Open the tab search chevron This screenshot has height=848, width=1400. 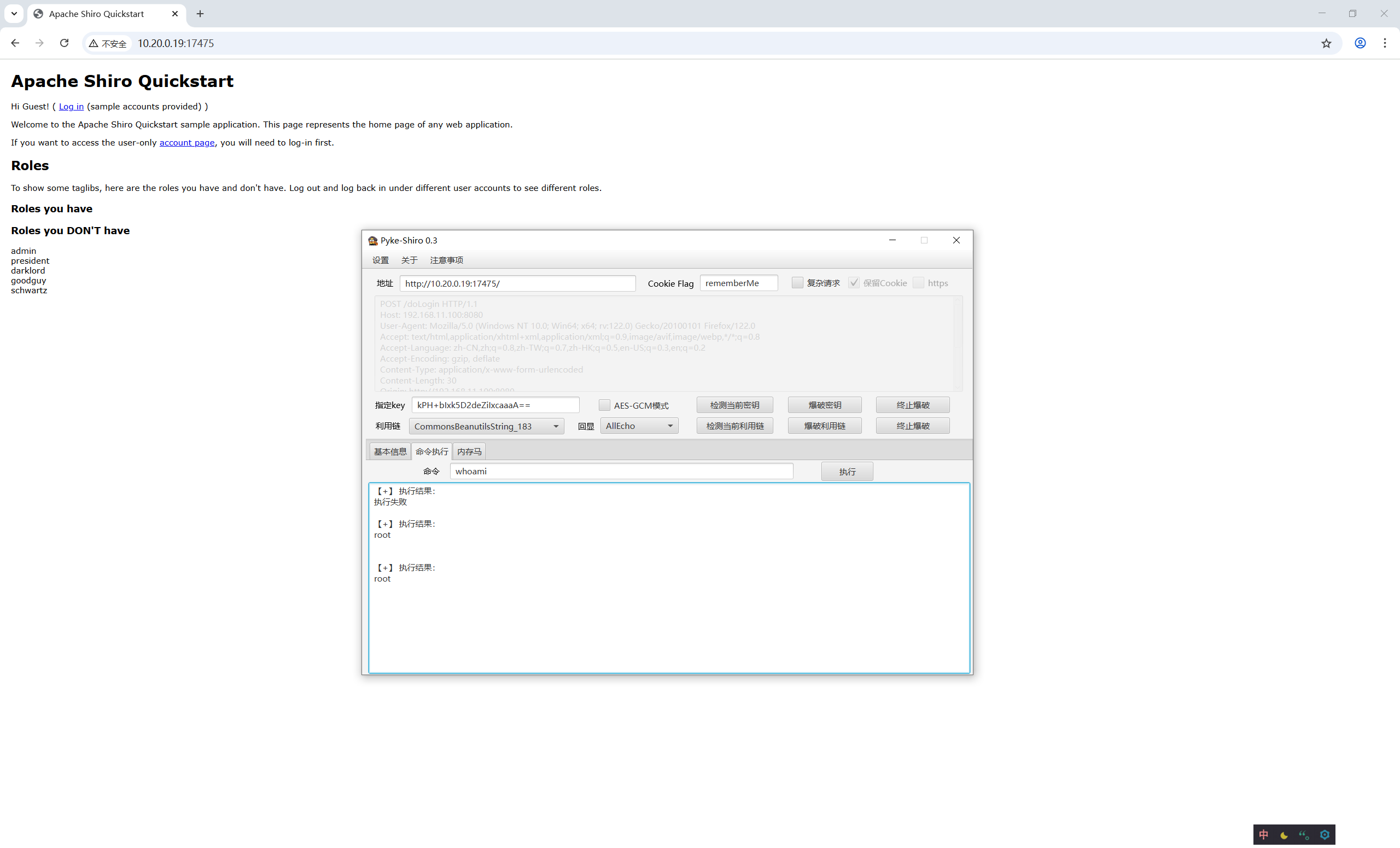(14, 14)
